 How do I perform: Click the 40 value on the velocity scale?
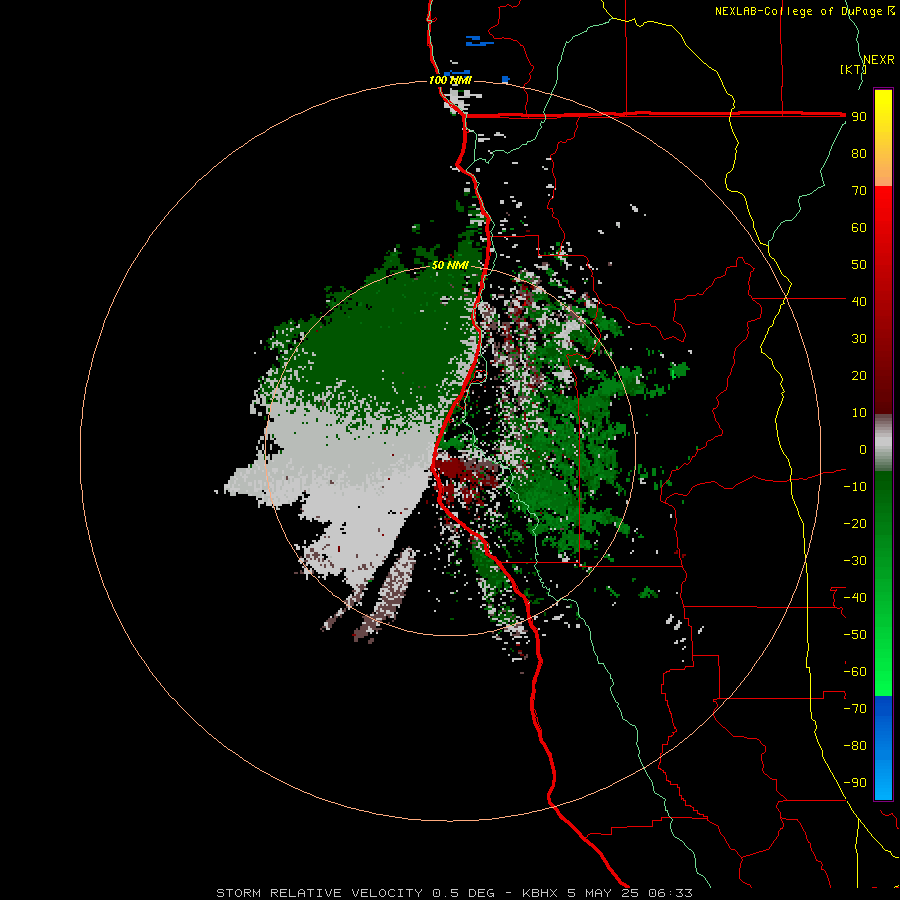point(859,301)
